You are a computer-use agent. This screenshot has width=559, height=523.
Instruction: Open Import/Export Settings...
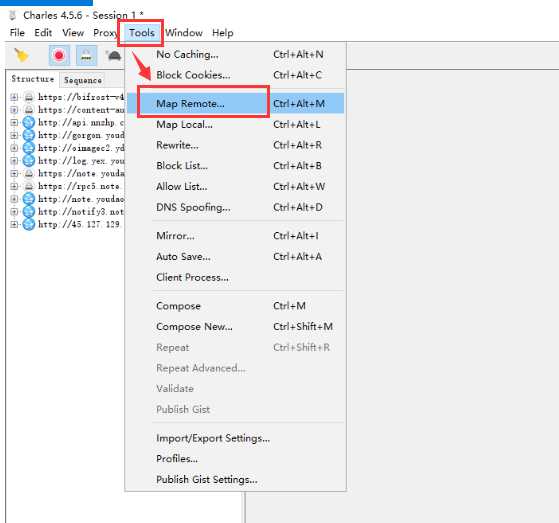(x=235, y=438)
